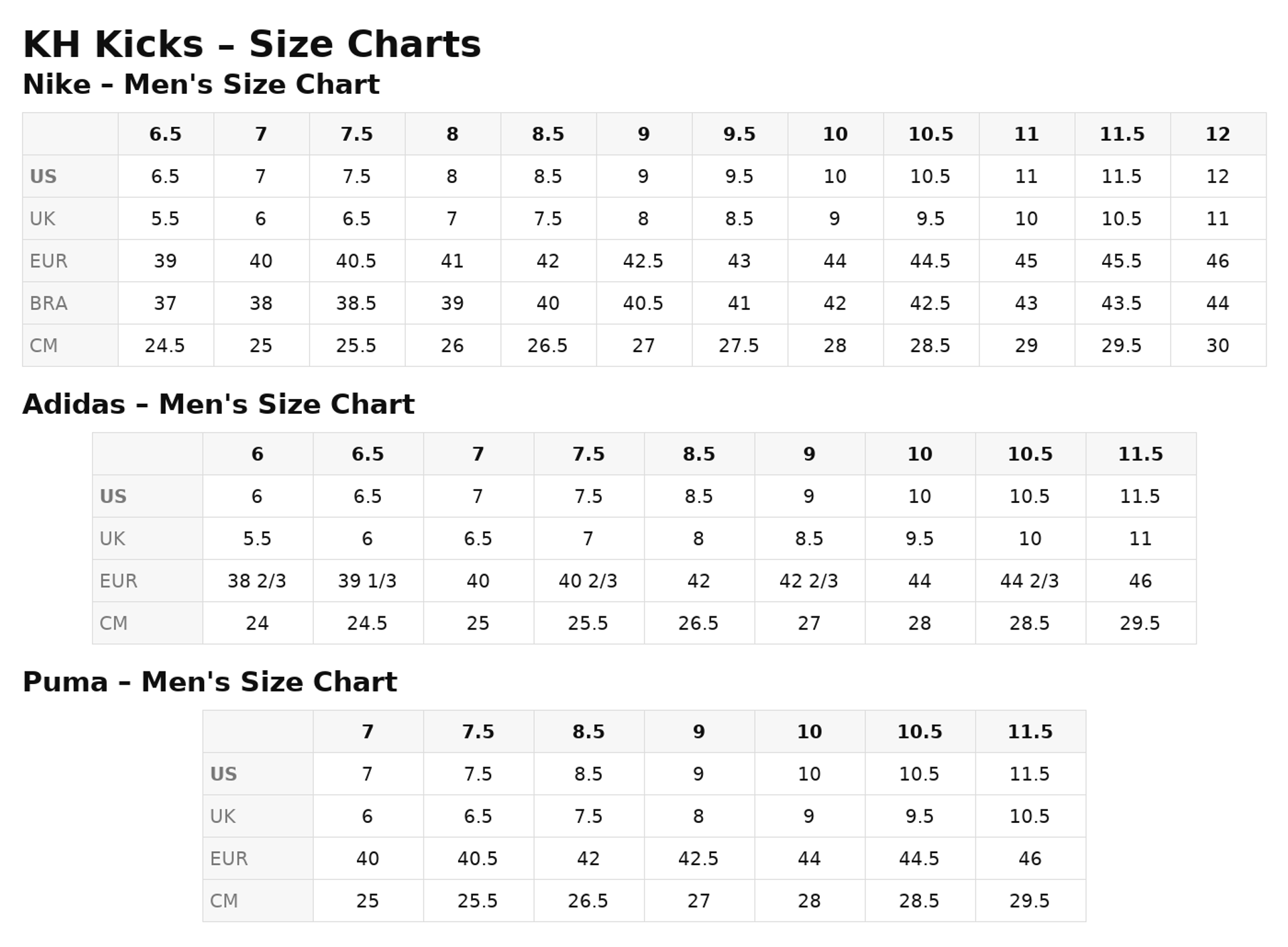Click Nike CM value 24.5
Screen dimensions: 1288x947
click(164, 345)
